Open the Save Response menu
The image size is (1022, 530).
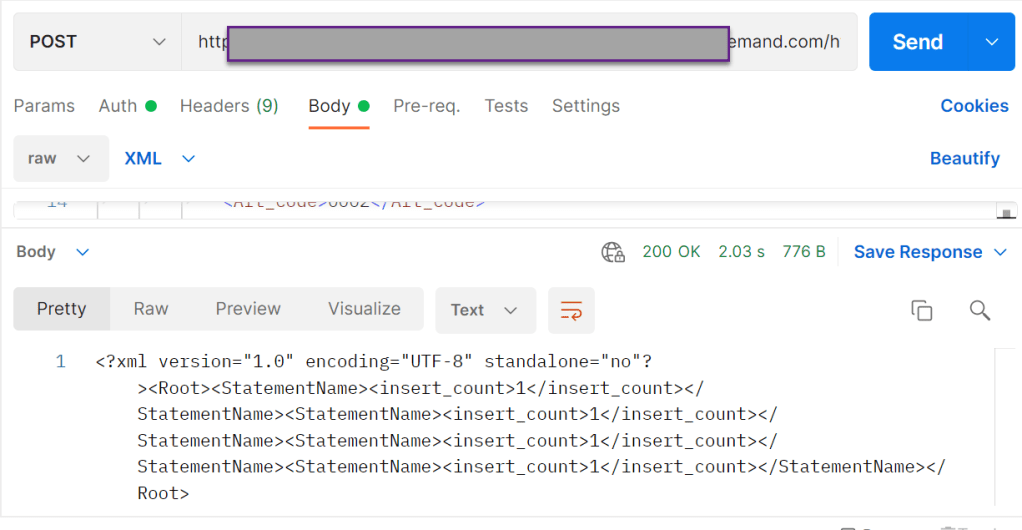(x=930, y=252)
